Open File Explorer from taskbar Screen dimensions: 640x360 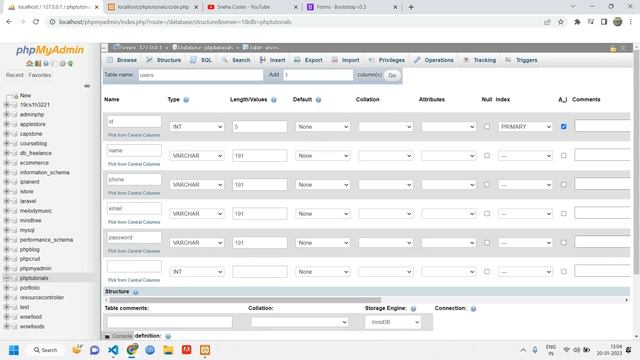(168, 350)
